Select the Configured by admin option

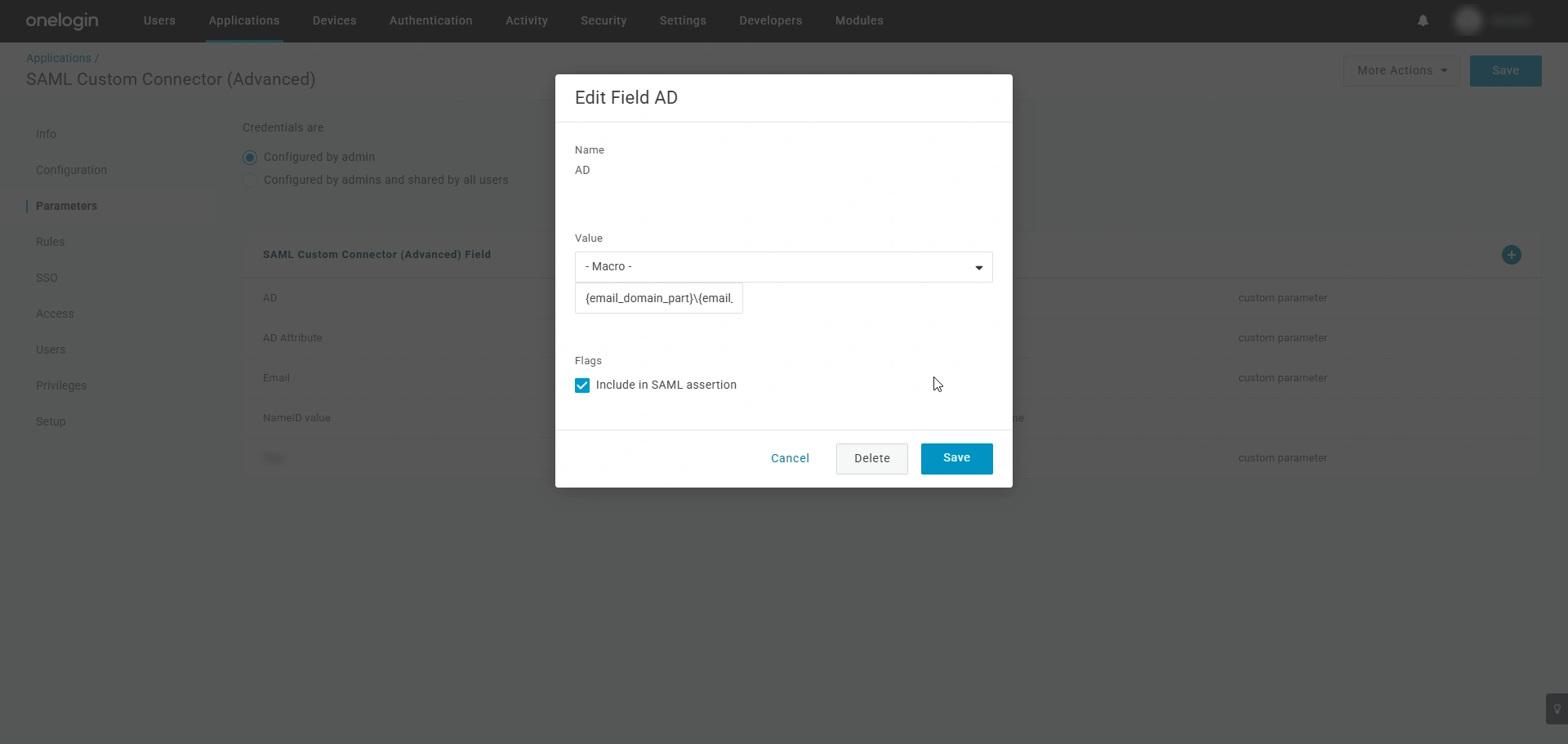click(x=249, y=157)
